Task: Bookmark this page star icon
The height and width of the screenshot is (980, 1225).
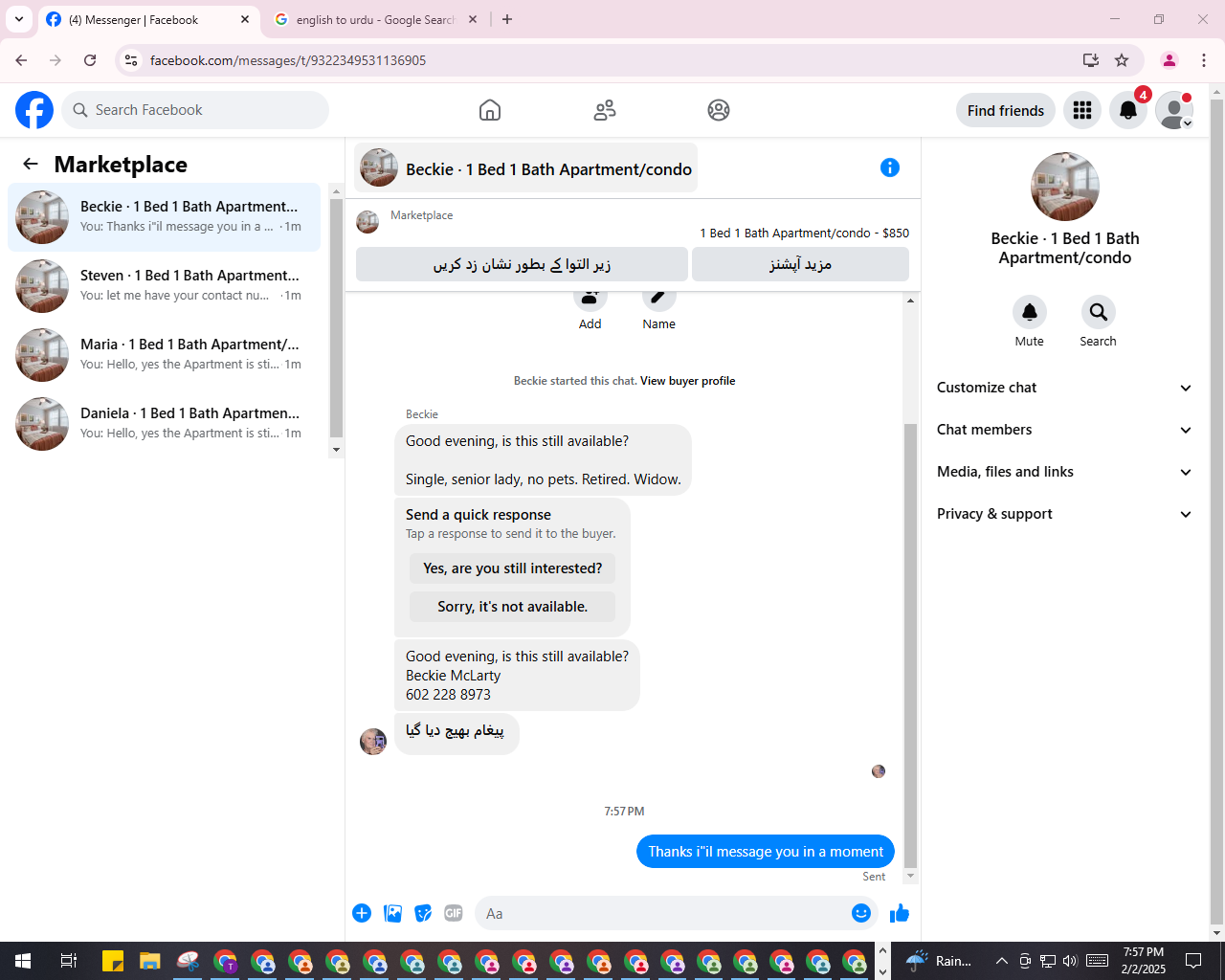Action: click(1122, 60)
